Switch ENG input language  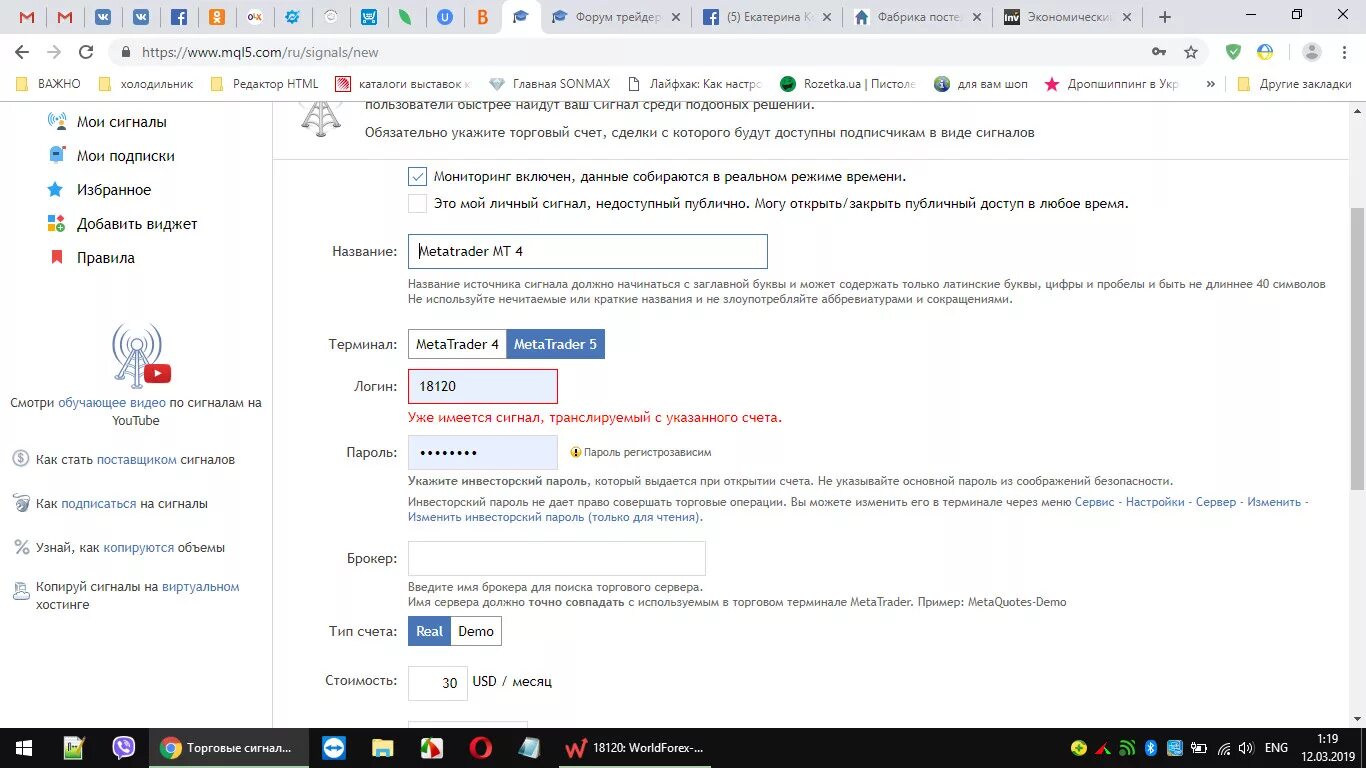1276,748
